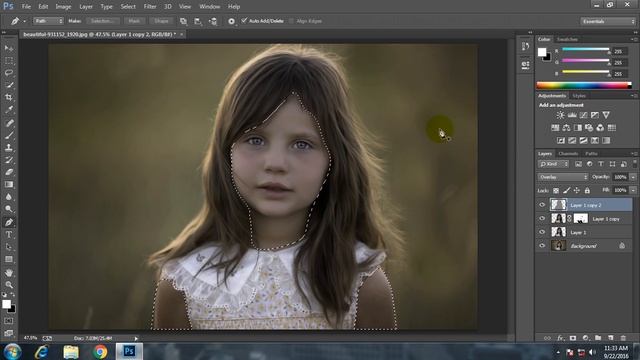Select the Healing Brush tool

(9, 123)
